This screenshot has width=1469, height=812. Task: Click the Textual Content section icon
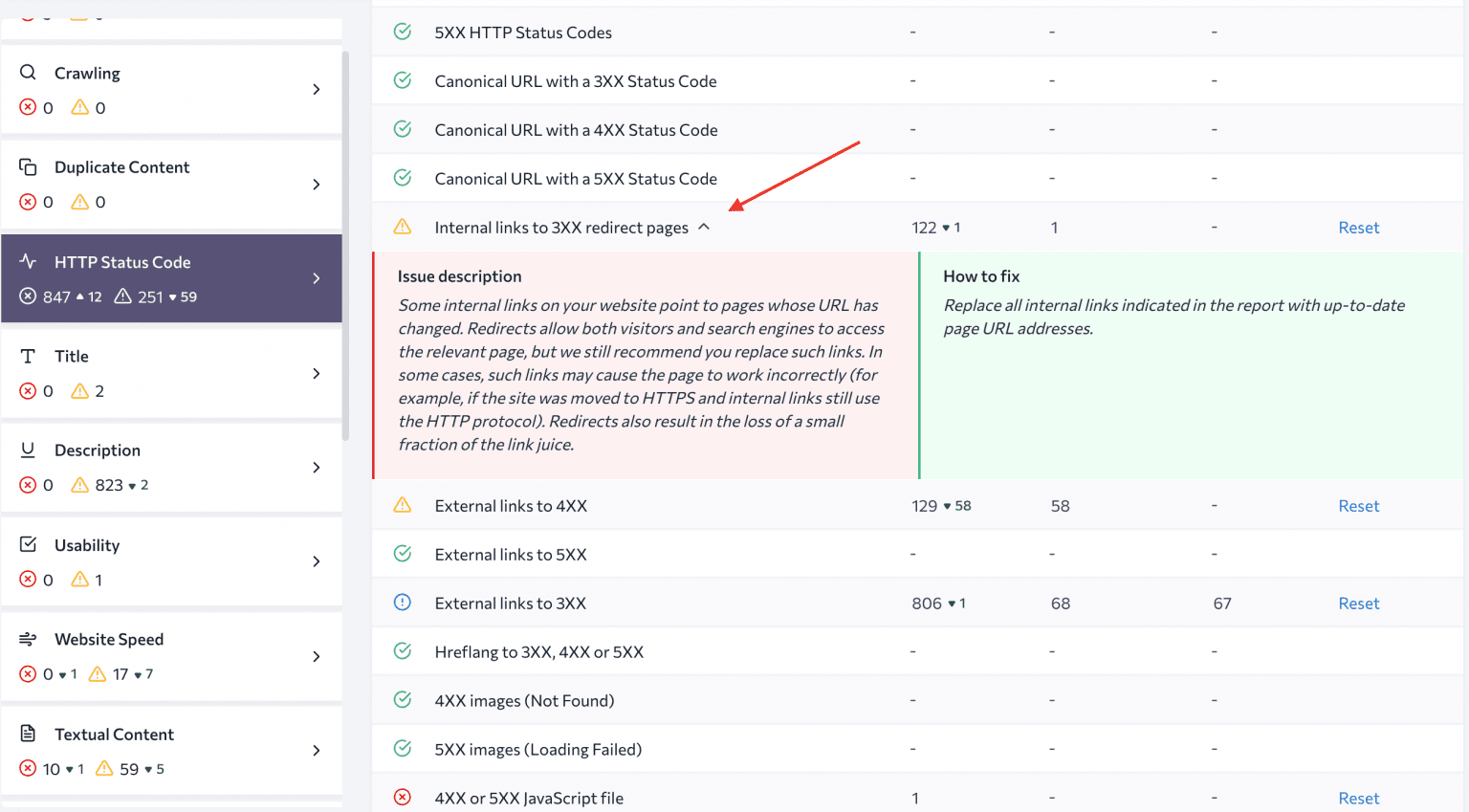(x=26, y=733)
